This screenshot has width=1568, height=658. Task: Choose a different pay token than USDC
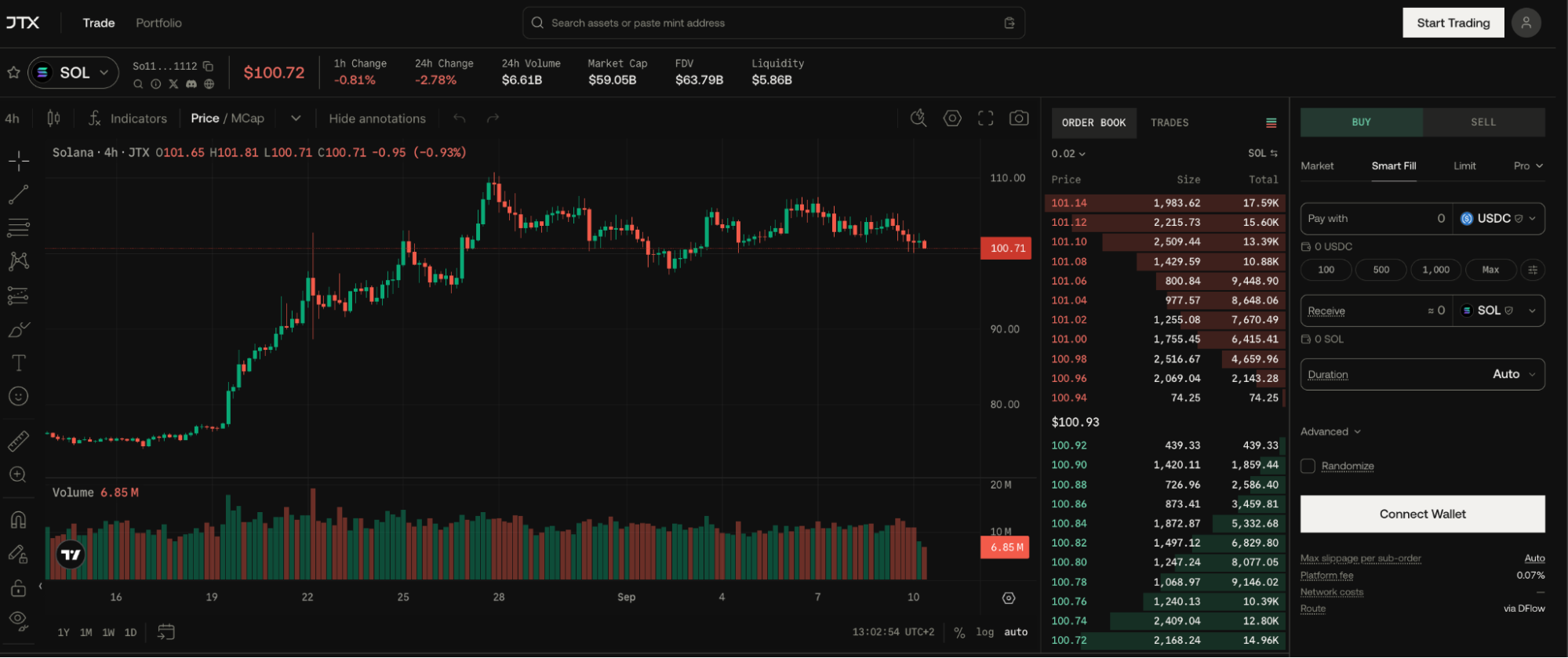1498,219
